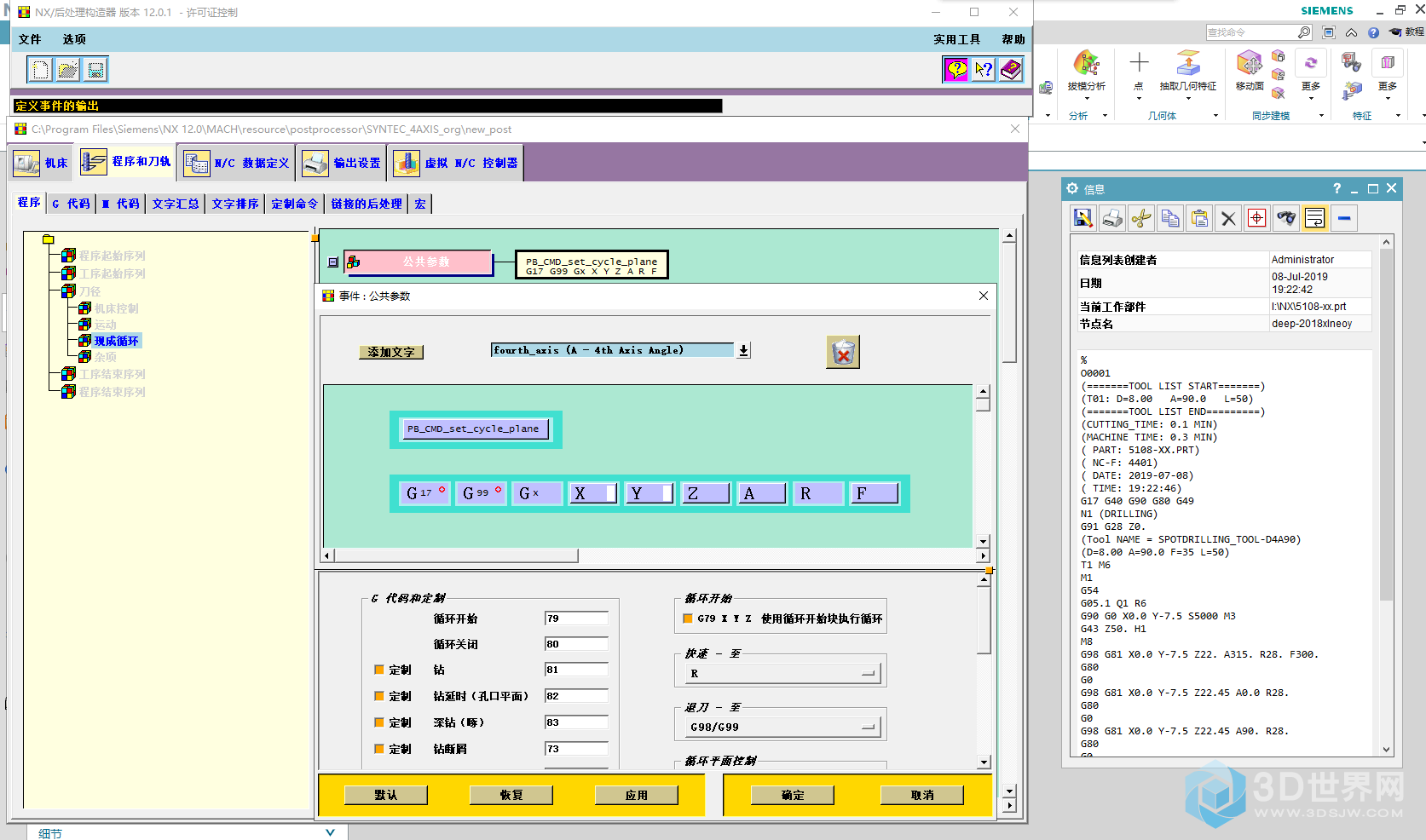Switch to the 输出设置 tab
This screenshot has height=840, width=1426.
342,163
